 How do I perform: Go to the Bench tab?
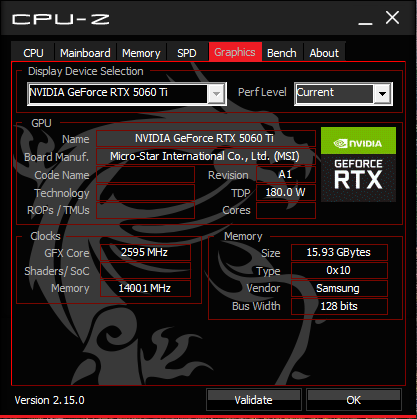point(282,53)
